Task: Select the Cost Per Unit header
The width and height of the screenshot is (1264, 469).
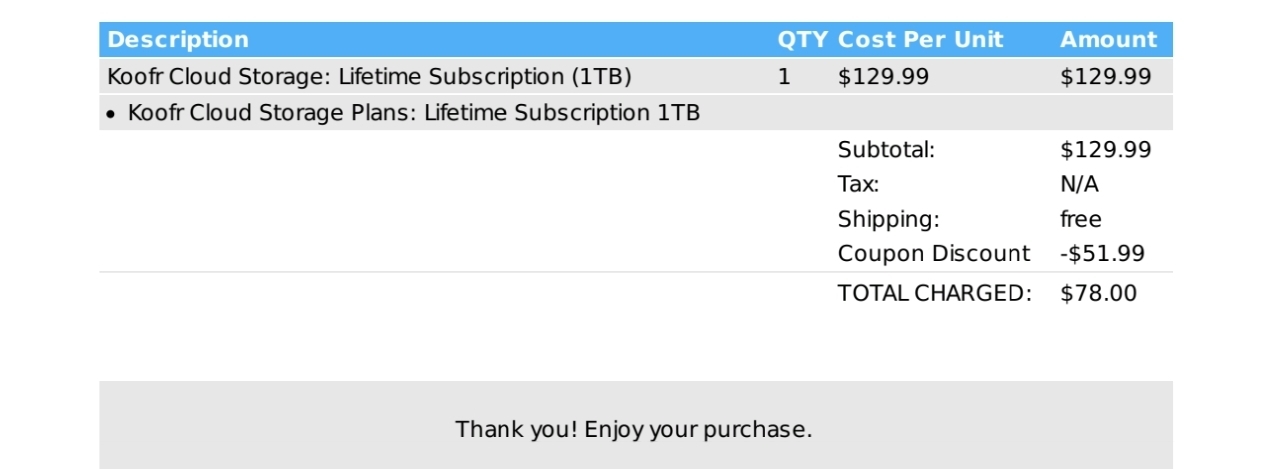Action: [920, 40]
